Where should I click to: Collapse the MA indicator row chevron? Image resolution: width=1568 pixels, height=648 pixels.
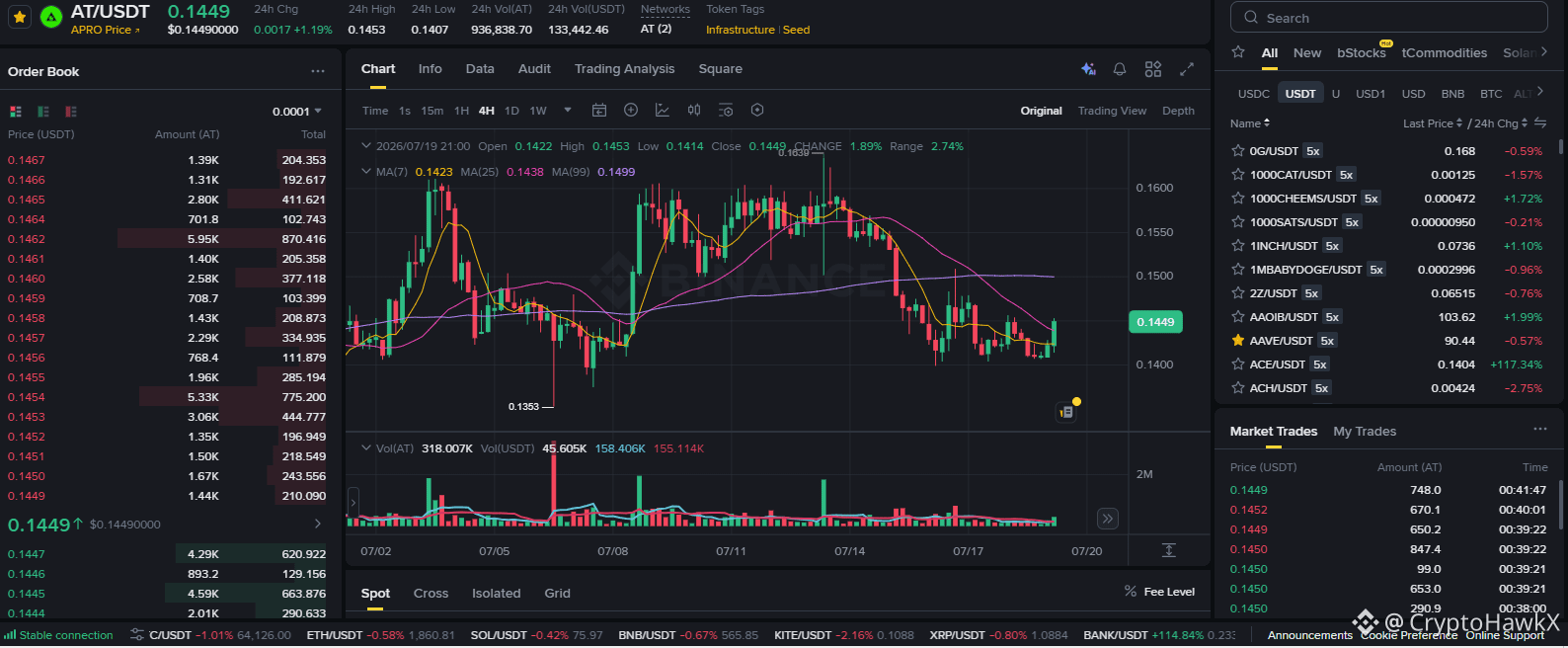(366, 171)
